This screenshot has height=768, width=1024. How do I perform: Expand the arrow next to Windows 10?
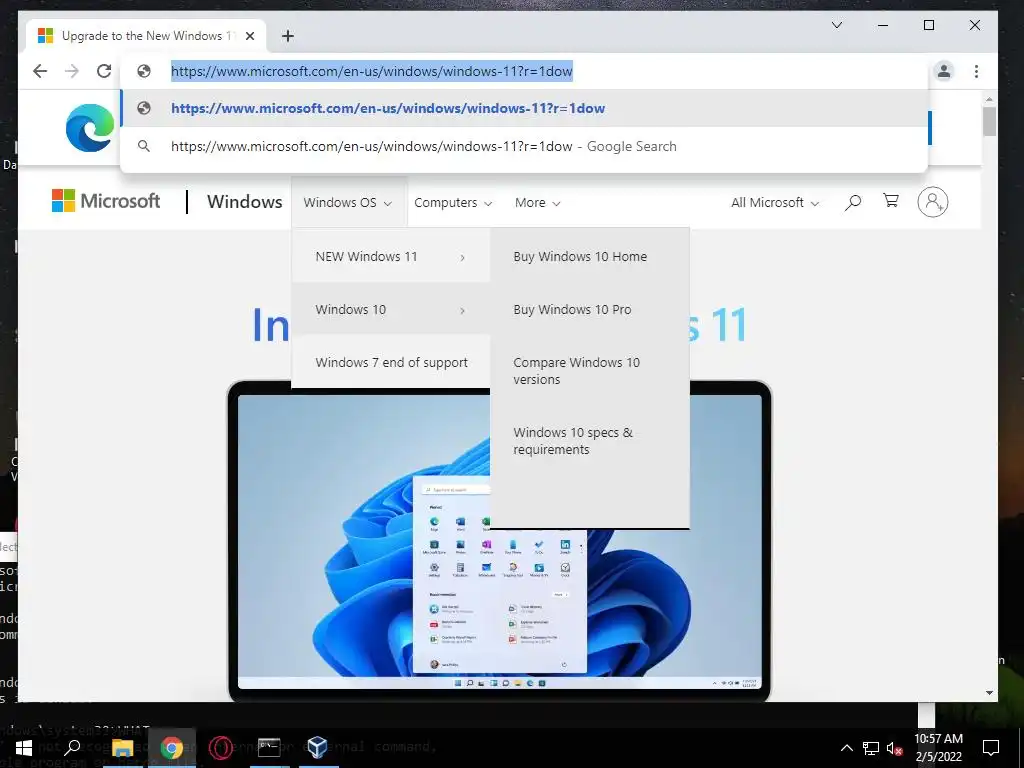462,311
